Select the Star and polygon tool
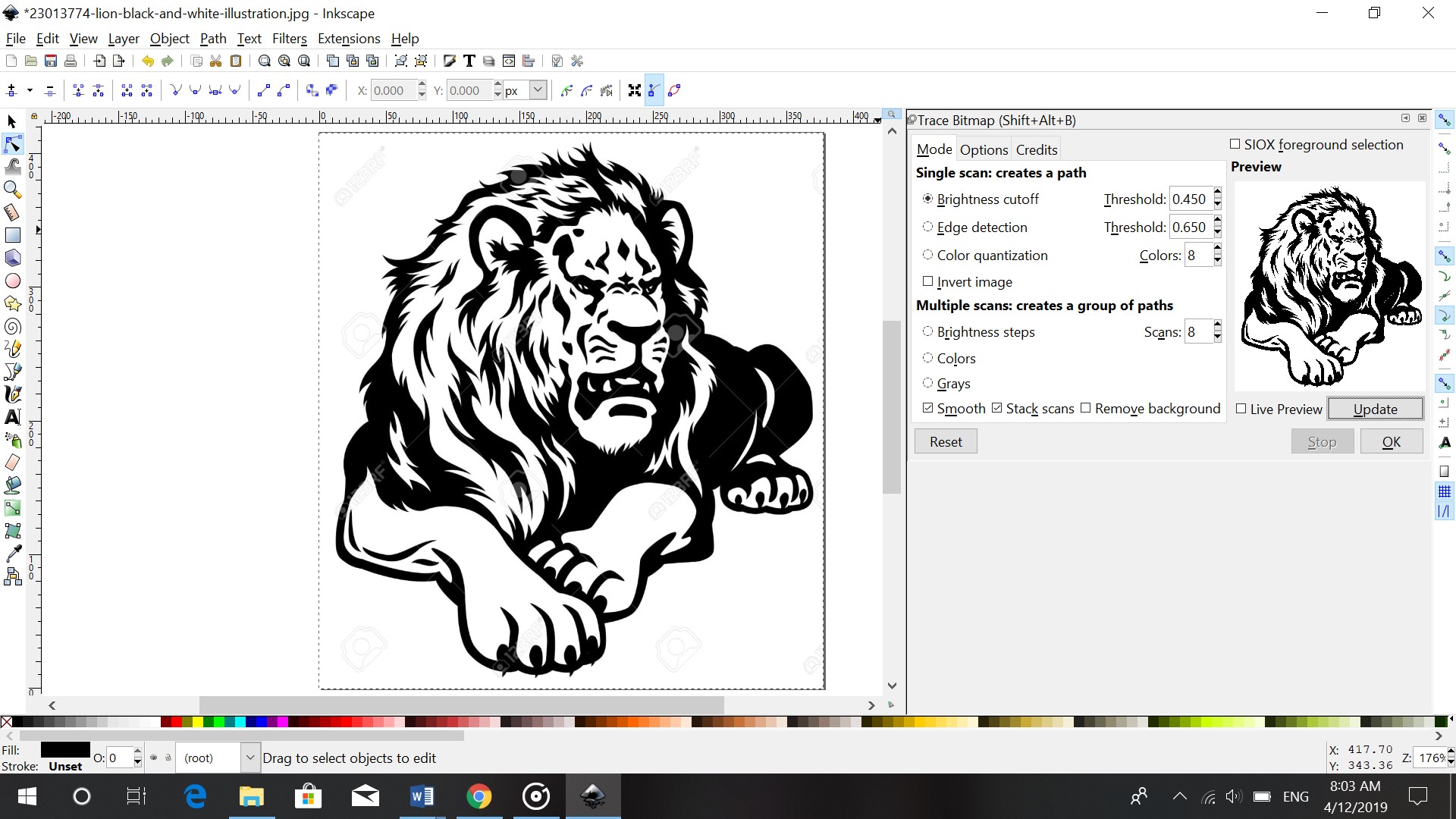1456x819 pixels. (x=12, y=303)
